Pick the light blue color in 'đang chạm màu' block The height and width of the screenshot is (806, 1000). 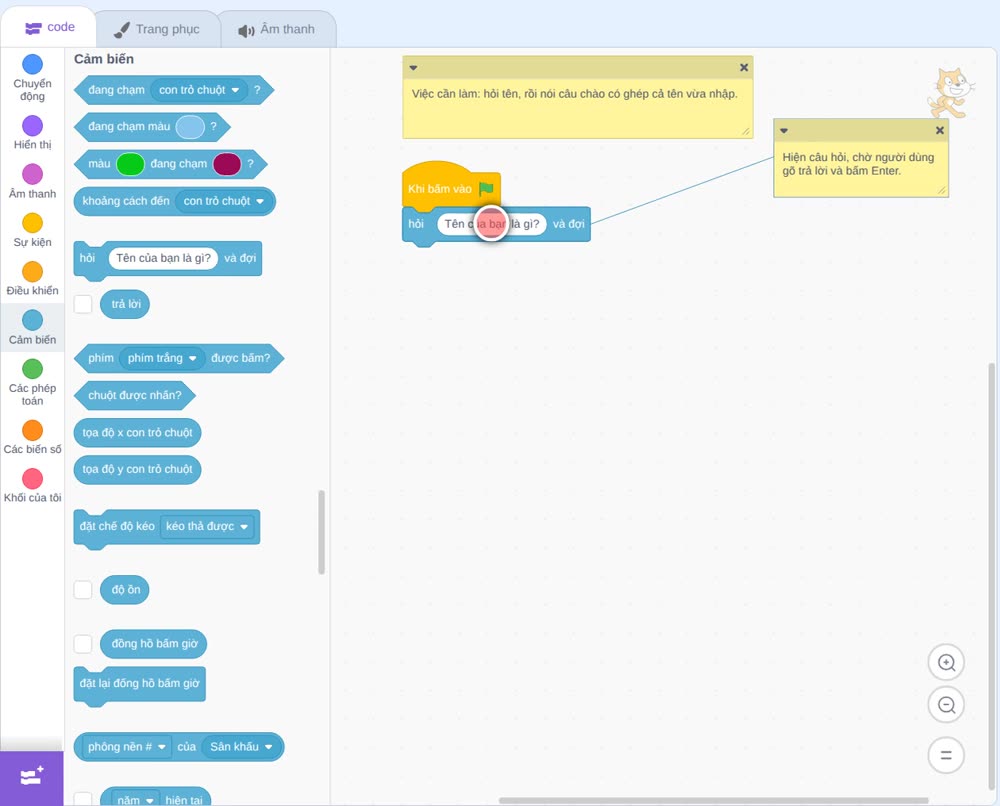tap(190, 127)
